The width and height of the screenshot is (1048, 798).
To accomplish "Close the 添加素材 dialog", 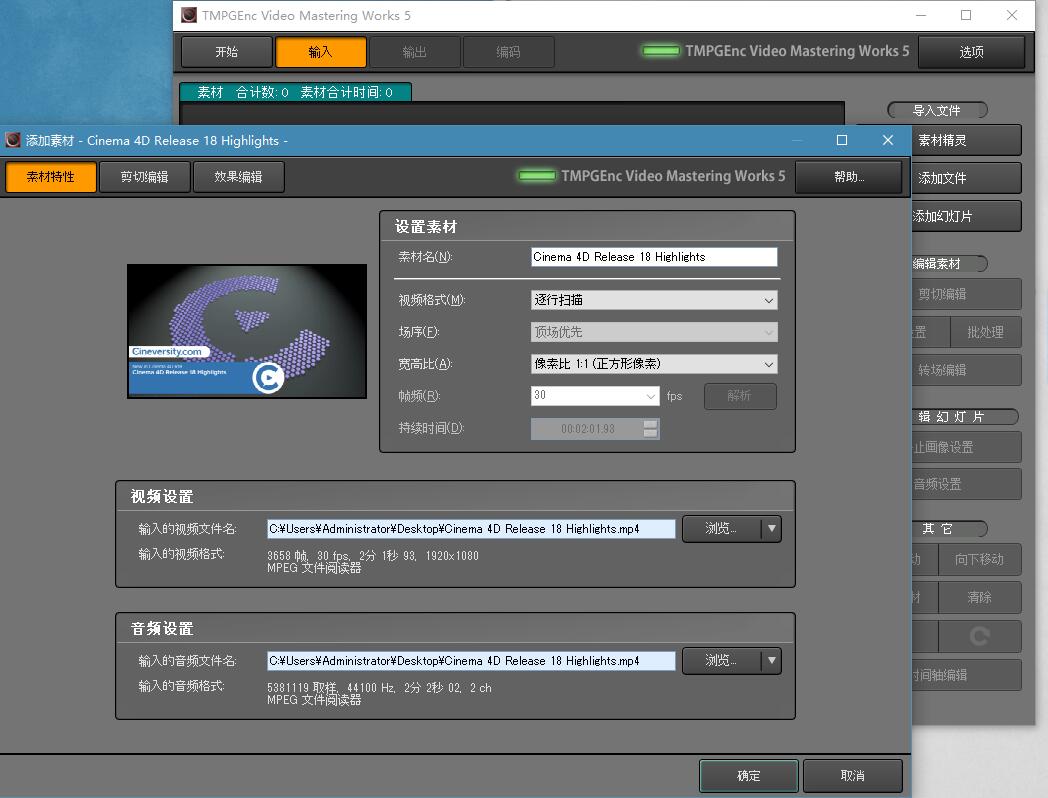I will pos(888,140).
